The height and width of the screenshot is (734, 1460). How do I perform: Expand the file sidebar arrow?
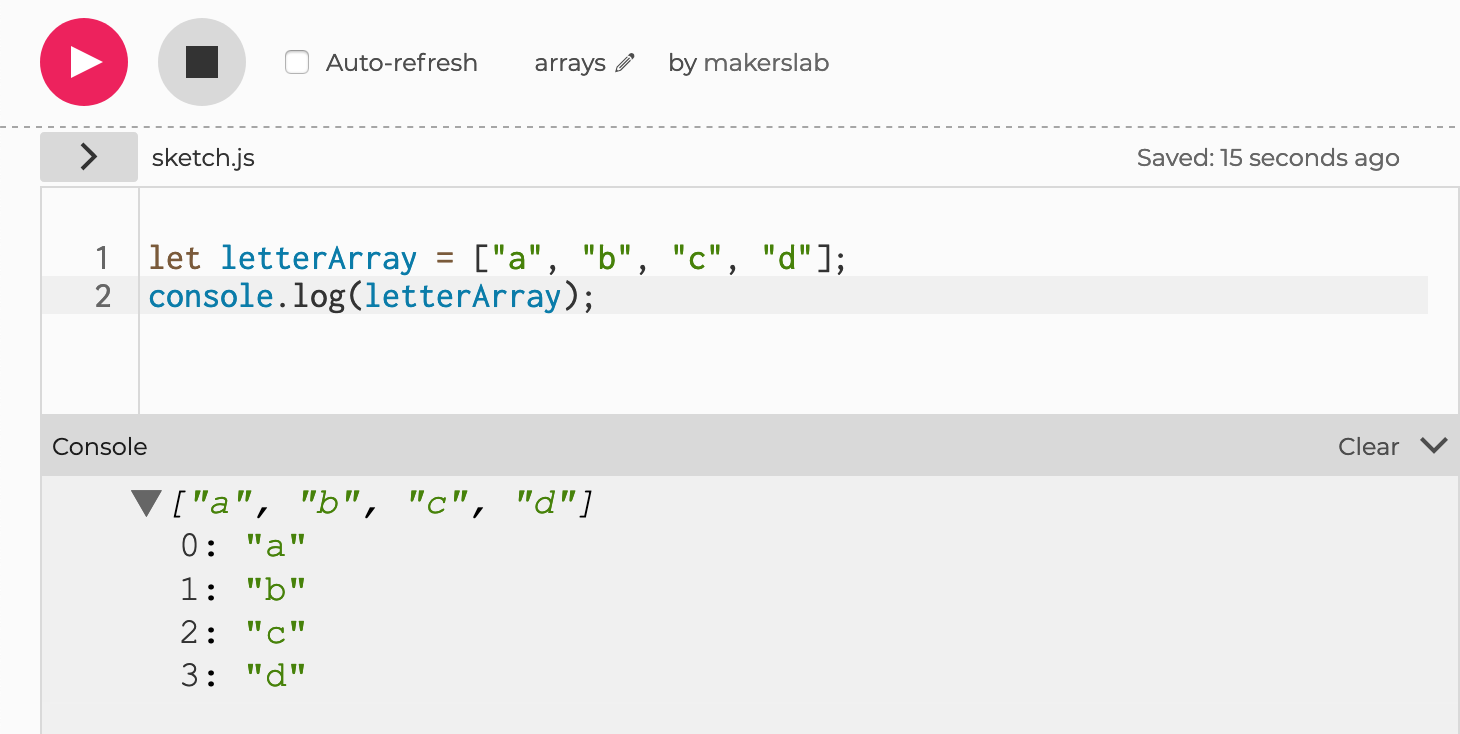coord(89,157)
